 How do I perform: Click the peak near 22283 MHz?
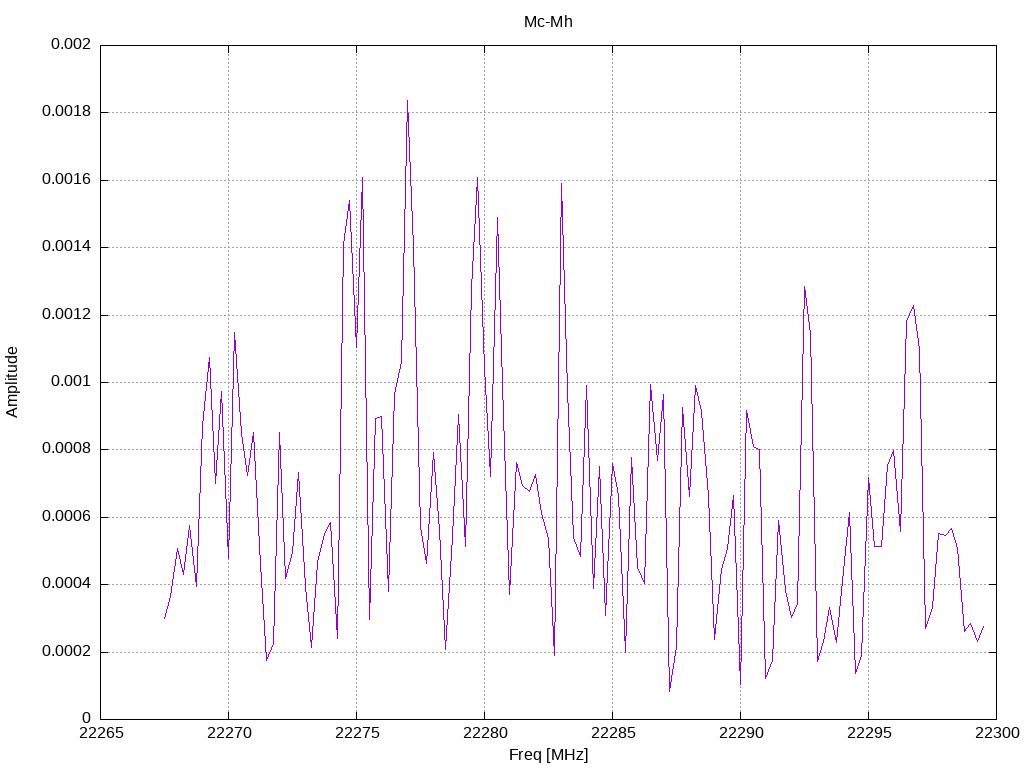click(x=561, y=184)
